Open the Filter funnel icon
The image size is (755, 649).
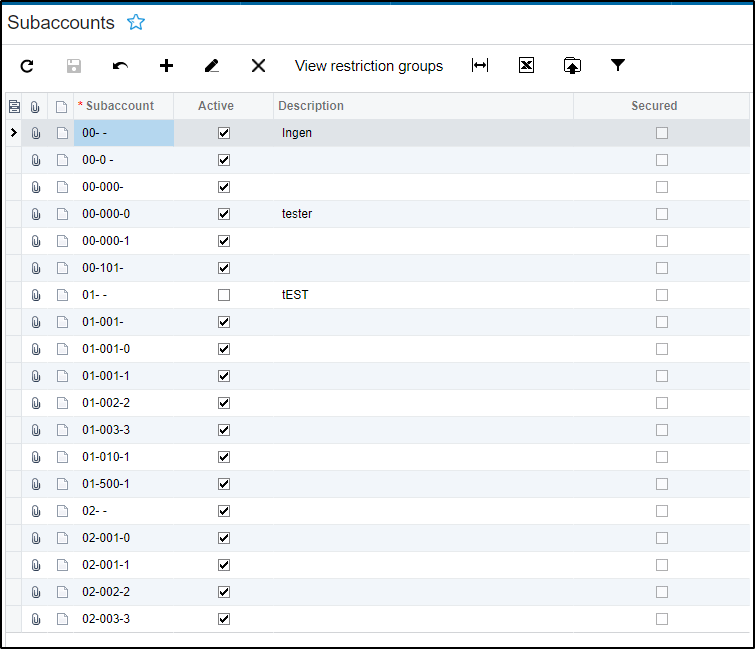tap(618, 65)
